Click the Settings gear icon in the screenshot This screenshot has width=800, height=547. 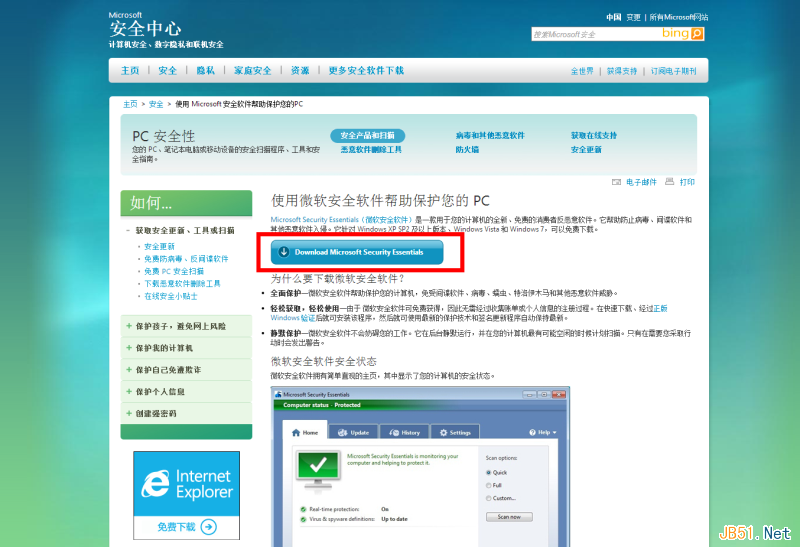click(x=443, y=433)
